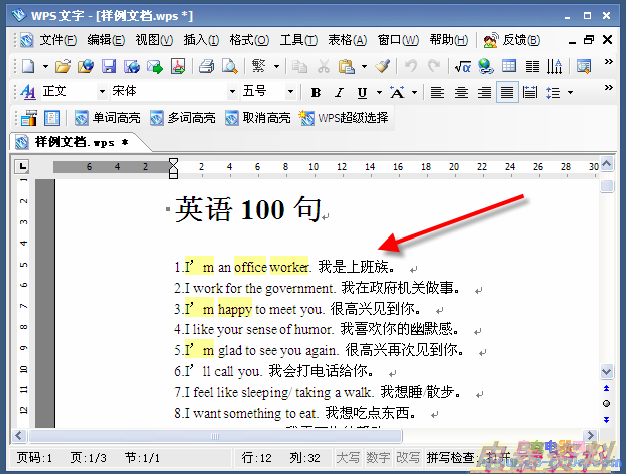626x474 pixels.
Task: Click the square root formula icon
Action: [x=462, y=67]
